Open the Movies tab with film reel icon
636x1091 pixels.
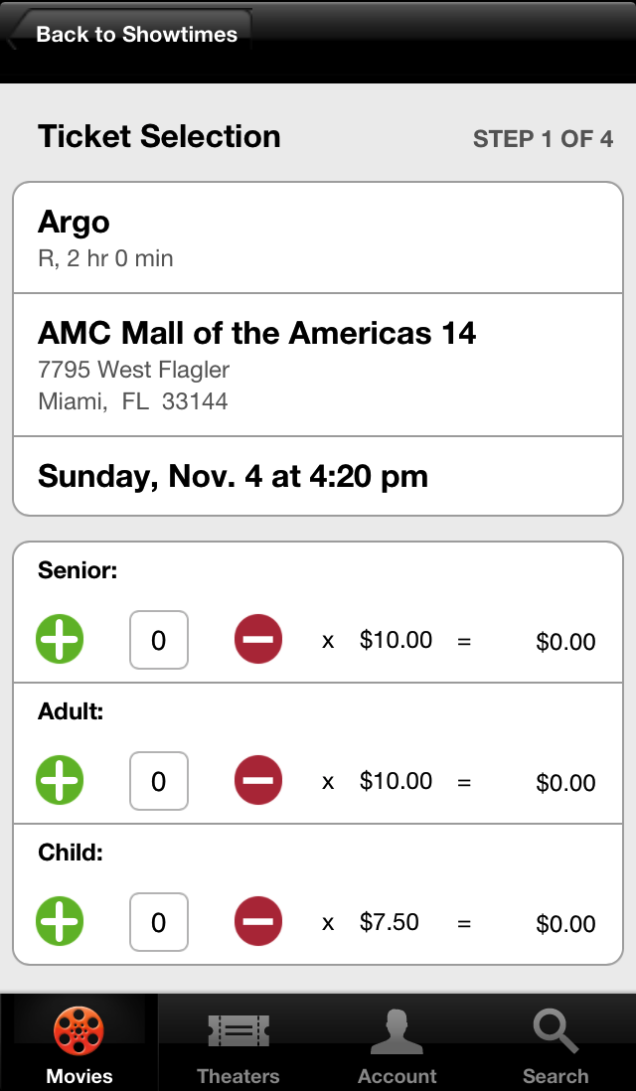[79, 1042]
